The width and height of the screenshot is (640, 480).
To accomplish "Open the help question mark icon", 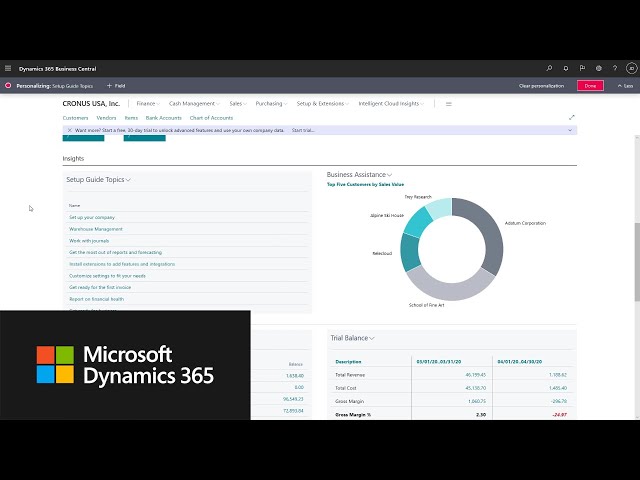I will 615,68.
